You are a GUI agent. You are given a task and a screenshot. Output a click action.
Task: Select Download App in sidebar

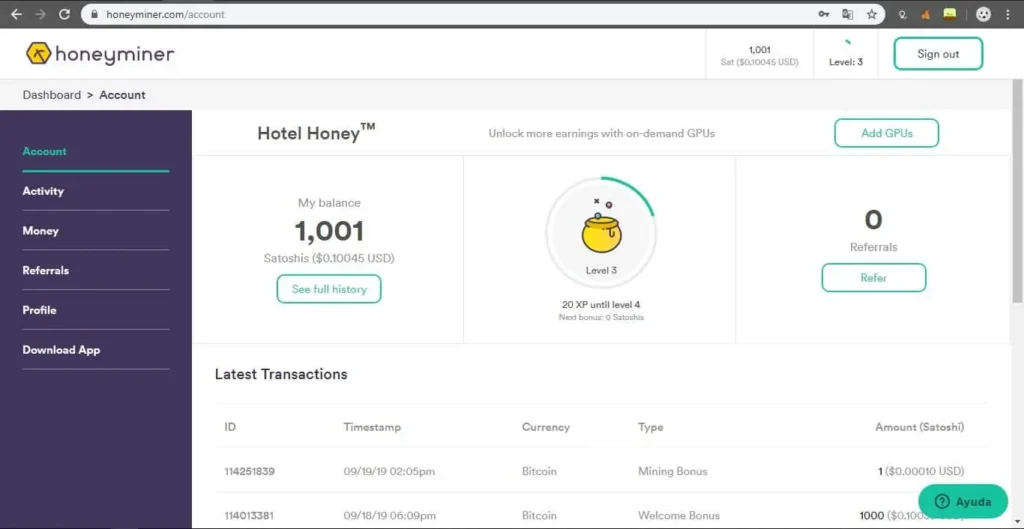pos(61,350)
